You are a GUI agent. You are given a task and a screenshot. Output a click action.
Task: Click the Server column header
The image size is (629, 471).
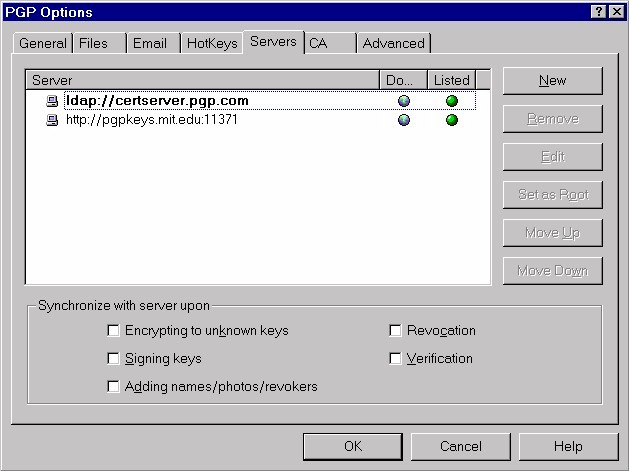[x=203, y=80]
